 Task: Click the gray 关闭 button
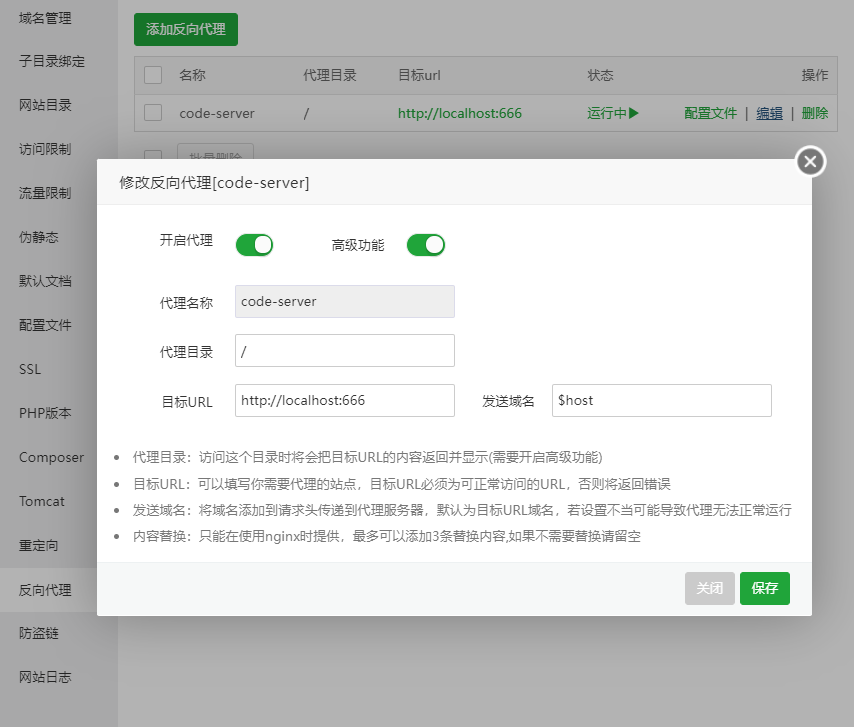[x=709, y=588]
